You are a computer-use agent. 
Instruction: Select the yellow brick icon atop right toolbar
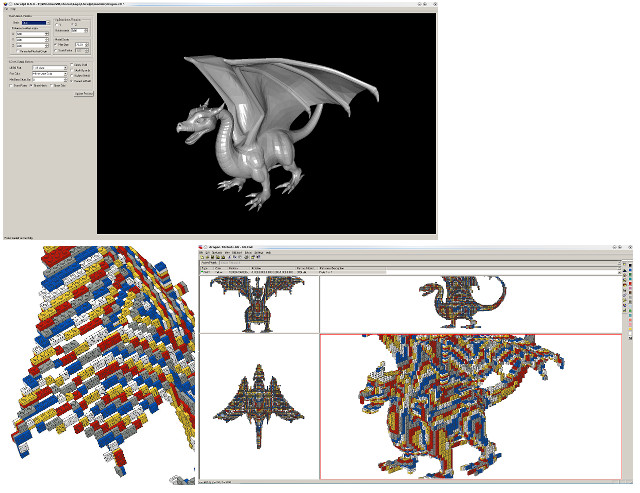[x=624, y=264]
